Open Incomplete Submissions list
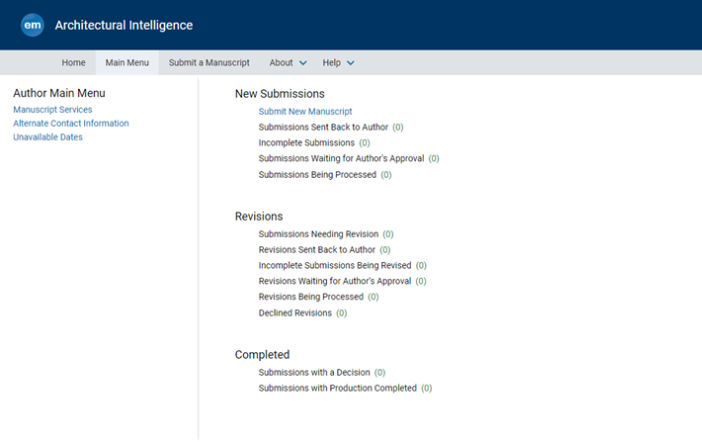702x442 pixels. tap(307, 143)
